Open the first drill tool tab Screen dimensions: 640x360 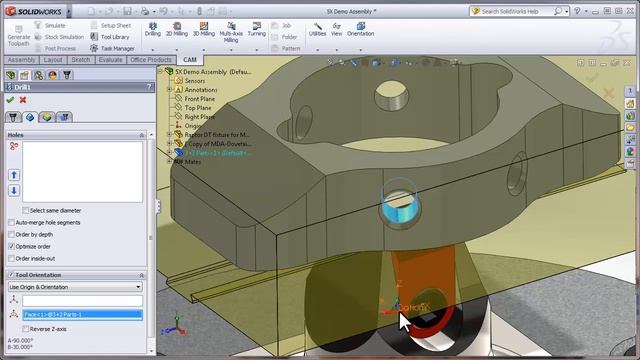tap(13, 117)
